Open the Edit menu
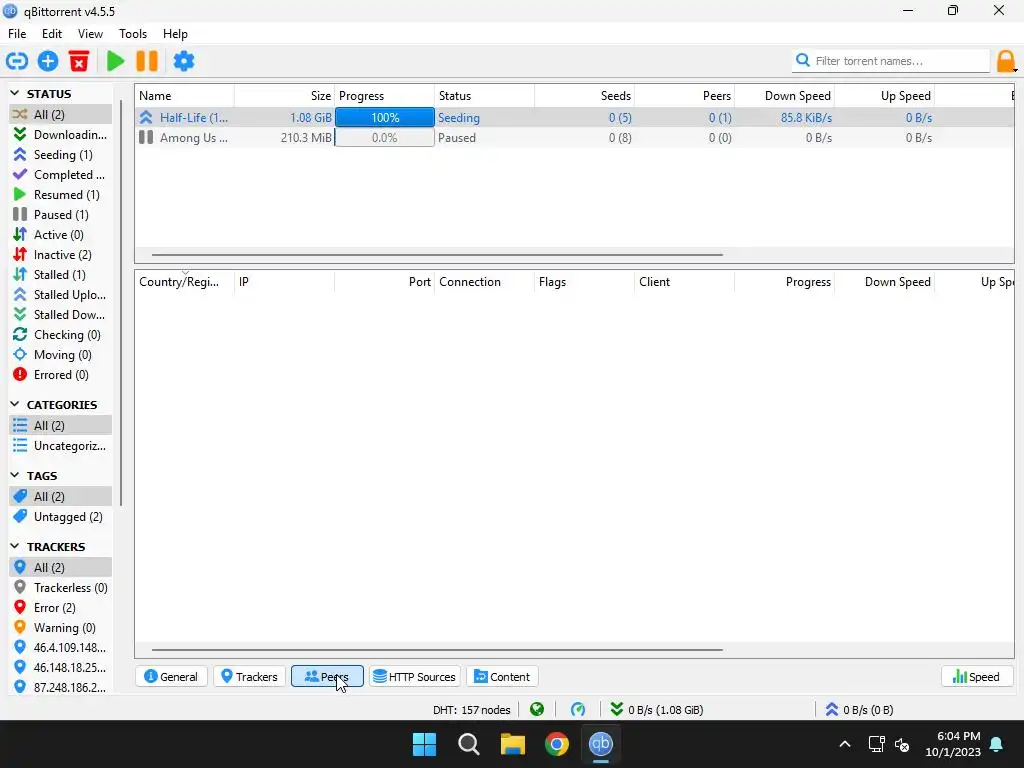Screen dimensions: 1024x768 (52, 34)
